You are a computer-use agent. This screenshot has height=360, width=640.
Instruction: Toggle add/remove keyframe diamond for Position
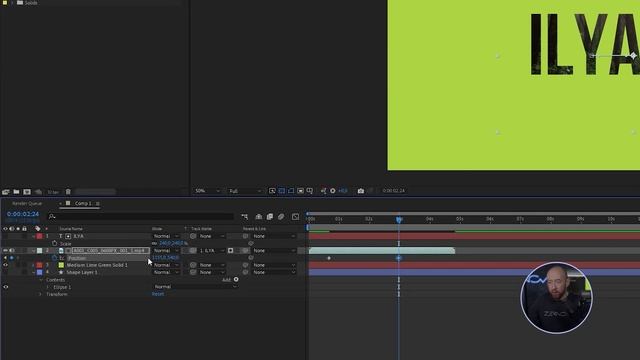[11, 258]
